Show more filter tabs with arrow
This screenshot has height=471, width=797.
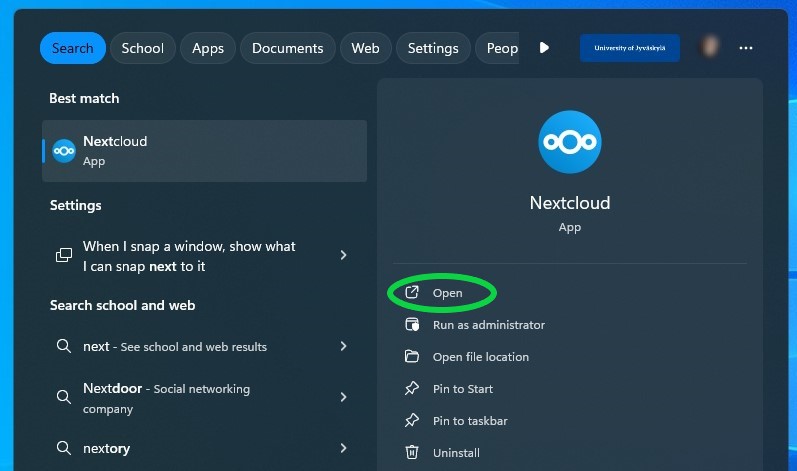tap(544, 48)
